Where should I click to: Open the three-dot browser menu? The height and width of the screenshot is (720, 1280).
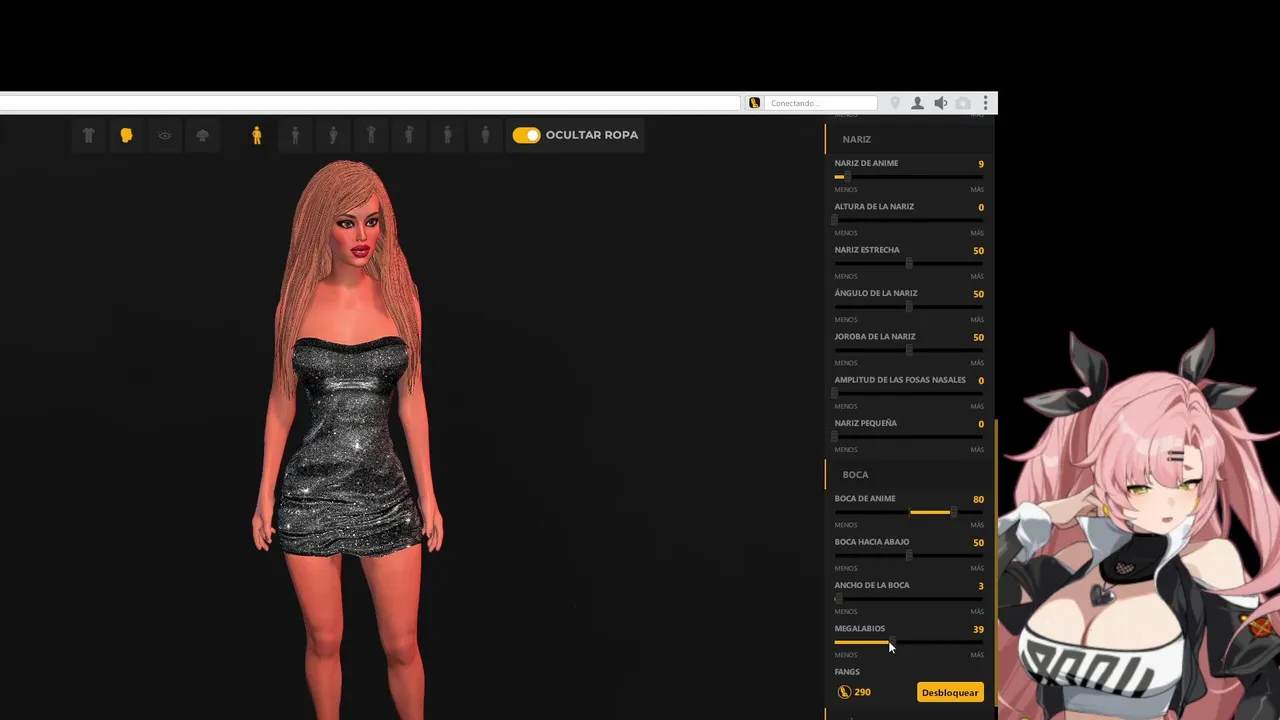click(985, 103)
